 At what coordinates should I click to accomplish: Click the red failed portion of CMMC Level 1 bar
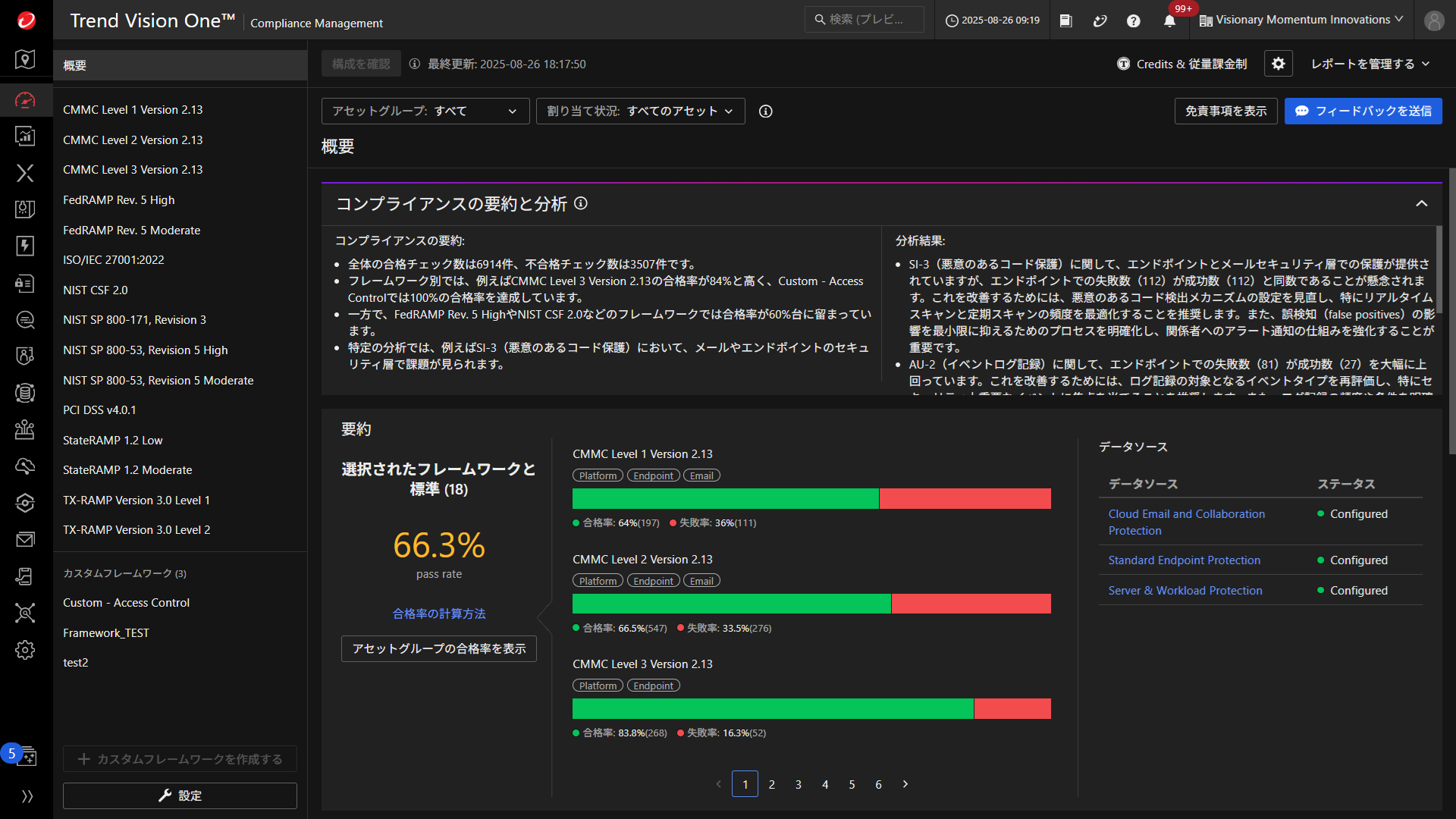(965, 499)
